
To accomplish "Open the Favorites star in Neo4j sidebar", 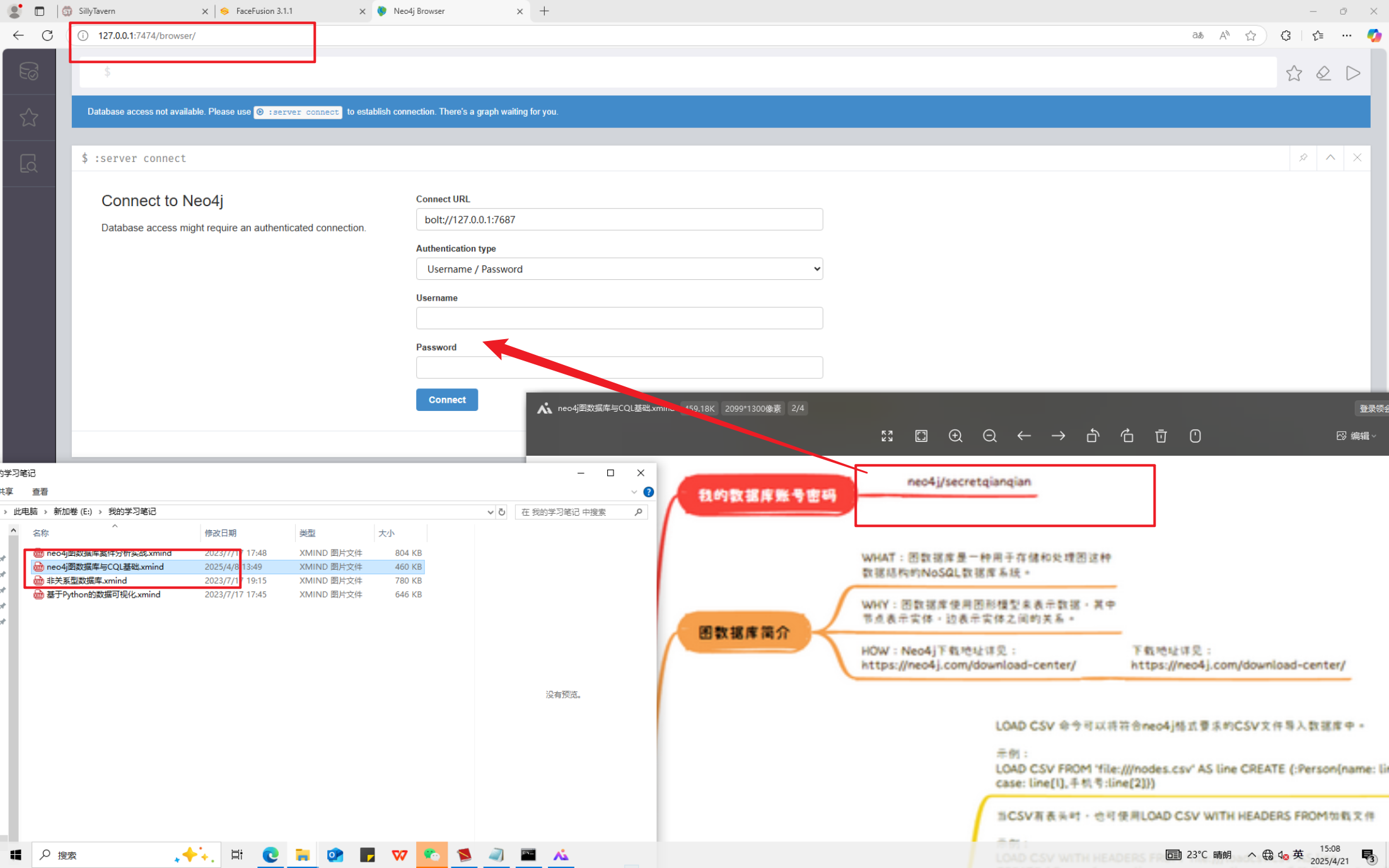I will [x=29, y=117].
